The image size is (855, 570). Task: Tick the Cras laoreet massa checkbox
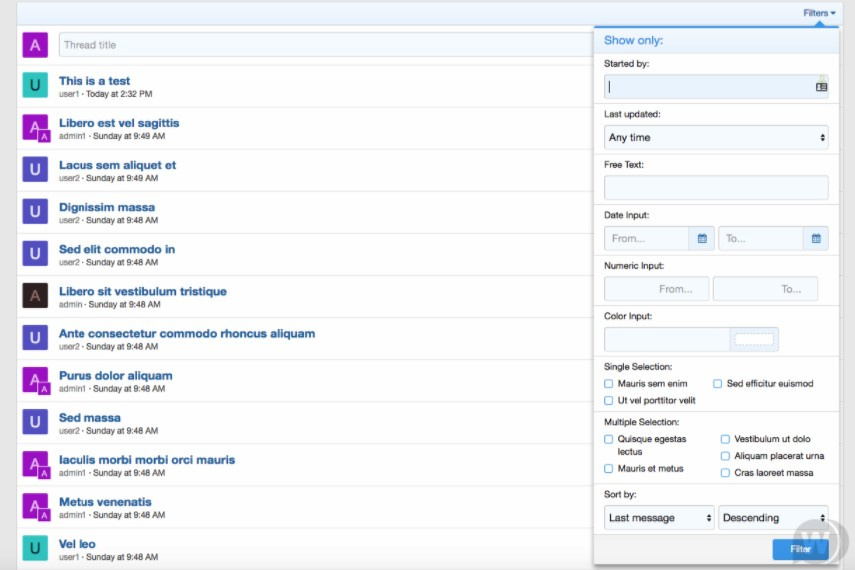tap(725, 473)
